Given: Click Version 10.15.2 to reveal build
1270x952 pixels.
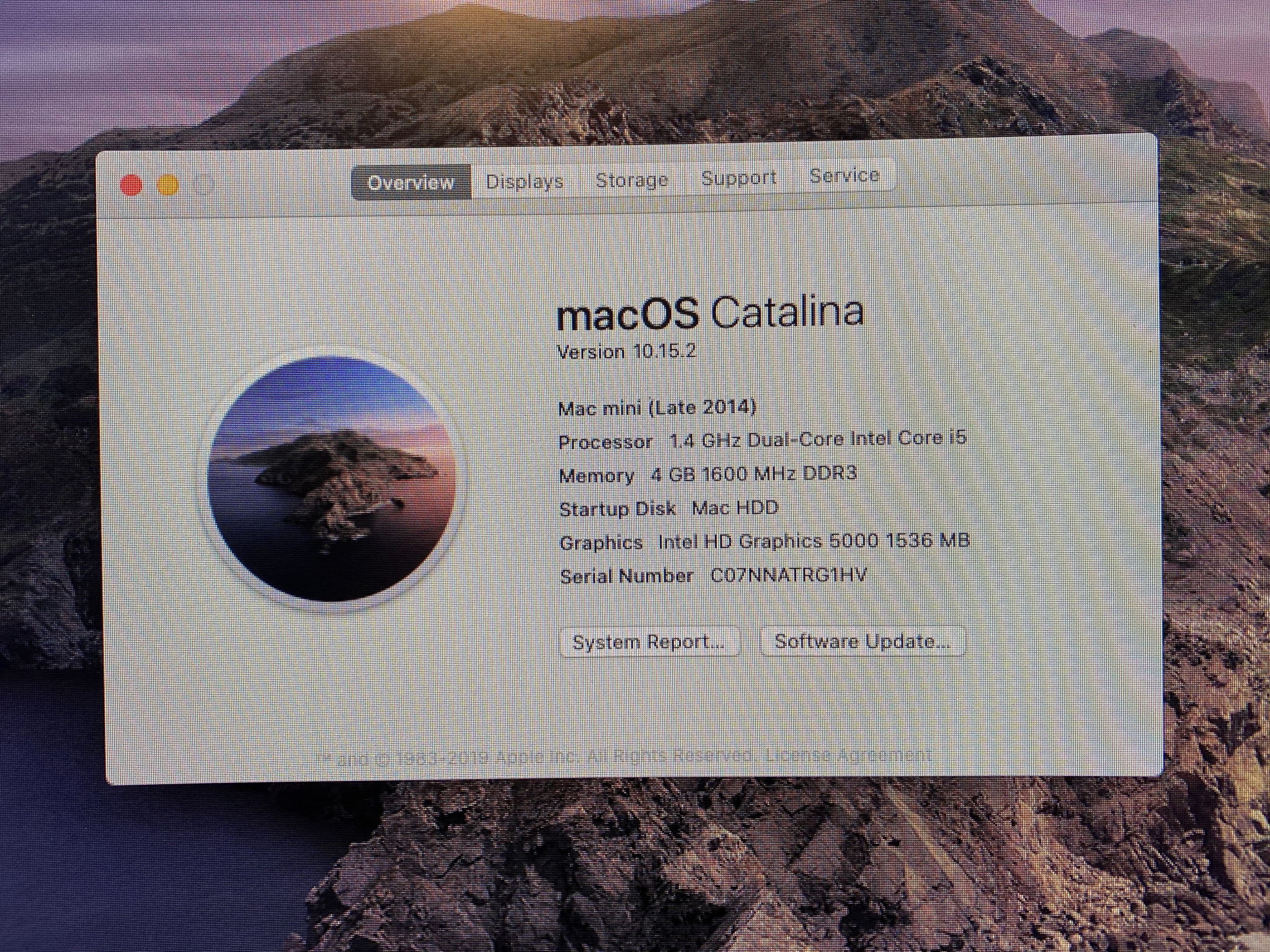Looking at the screenshot, I should coord(626,352).
